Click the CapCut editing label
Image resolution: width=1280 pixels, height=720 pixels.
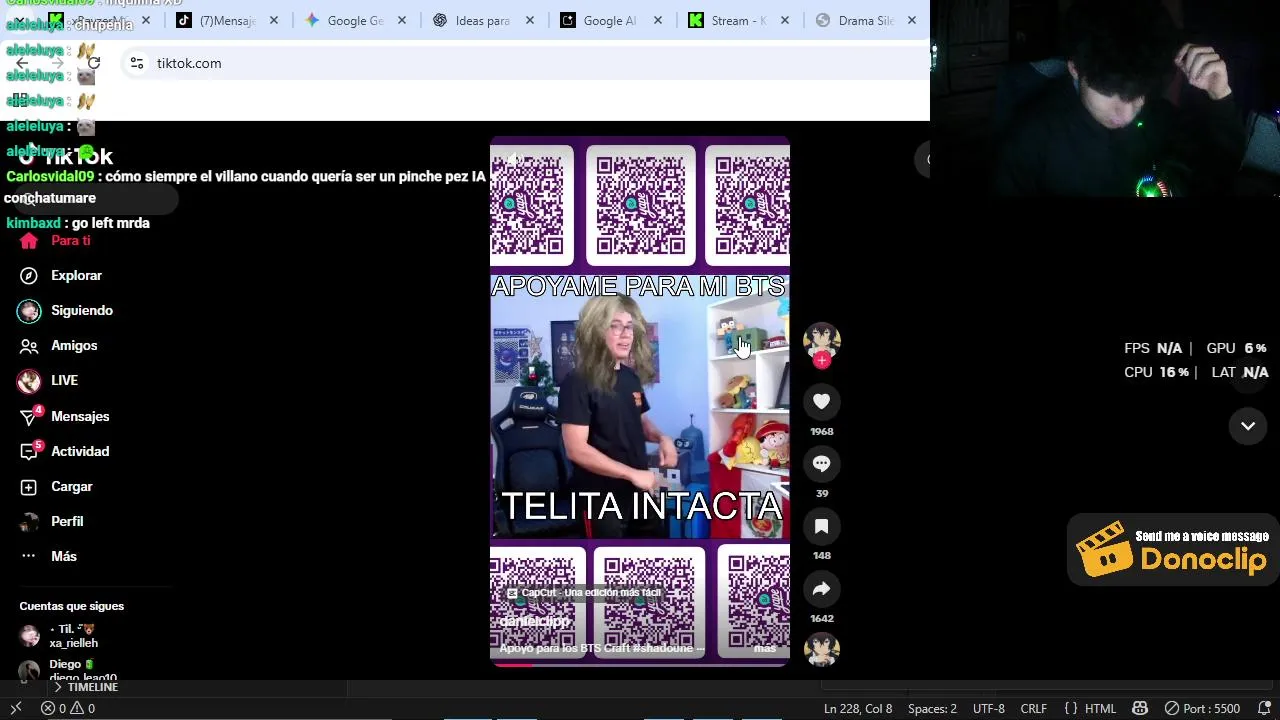click(584, 592)
